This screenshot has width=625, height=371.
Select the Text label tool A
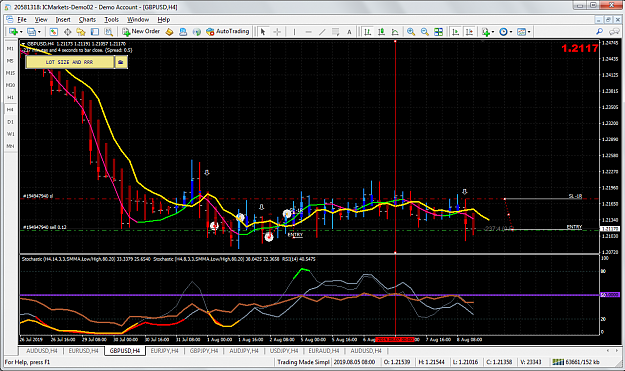click(349, 31)
